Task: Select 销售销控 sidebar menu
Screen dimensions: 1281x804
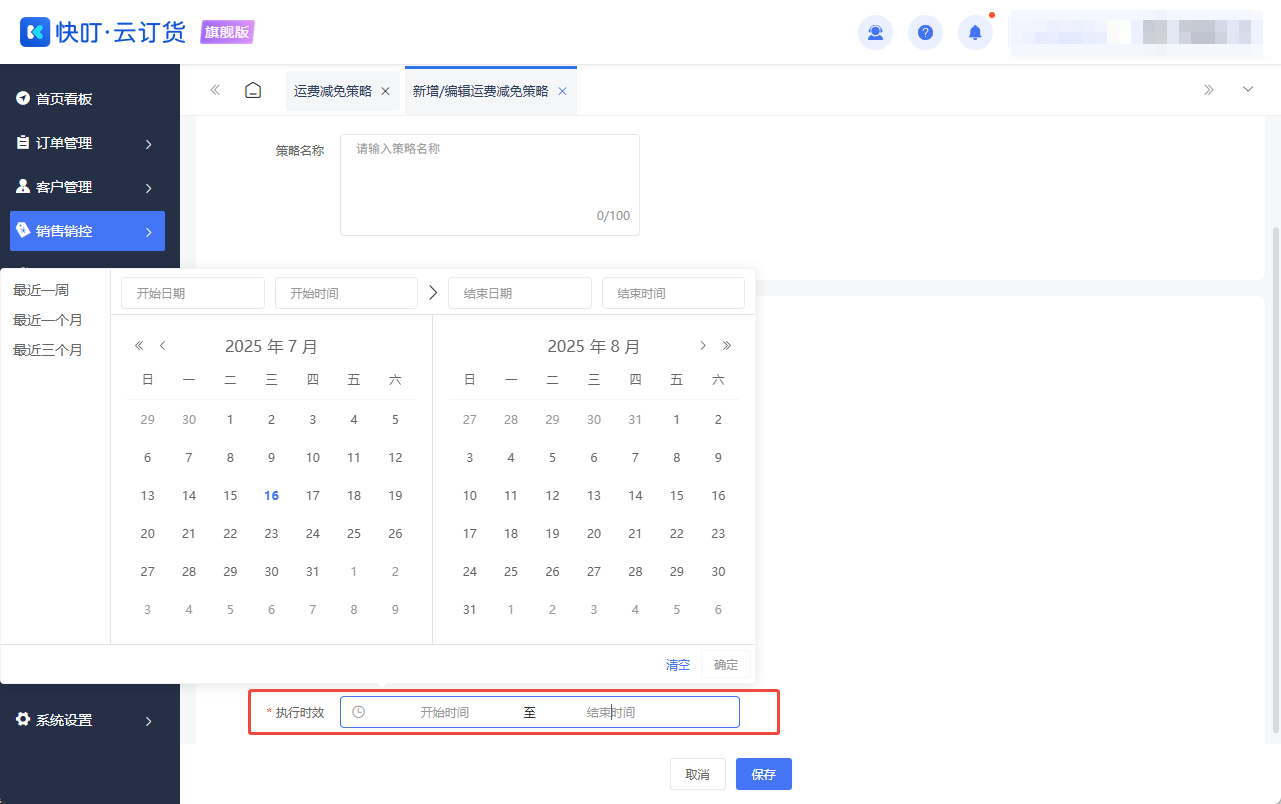Action: 87,231
